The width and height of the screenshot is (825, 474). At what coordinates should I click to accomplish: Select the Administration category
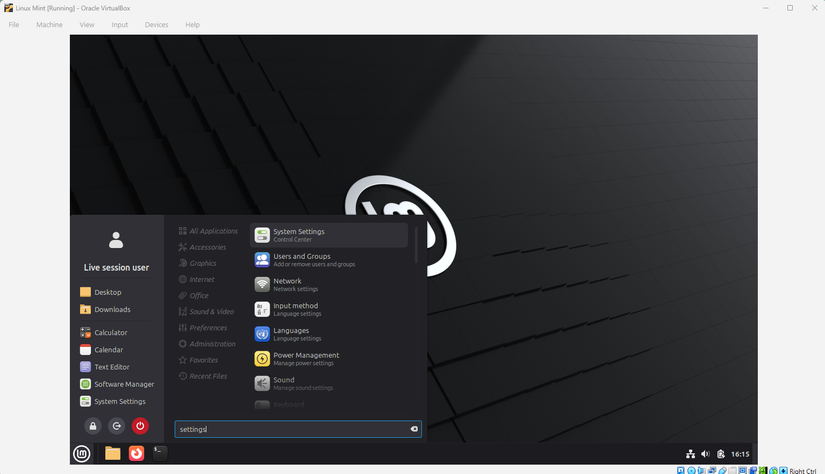coord(207,344)
